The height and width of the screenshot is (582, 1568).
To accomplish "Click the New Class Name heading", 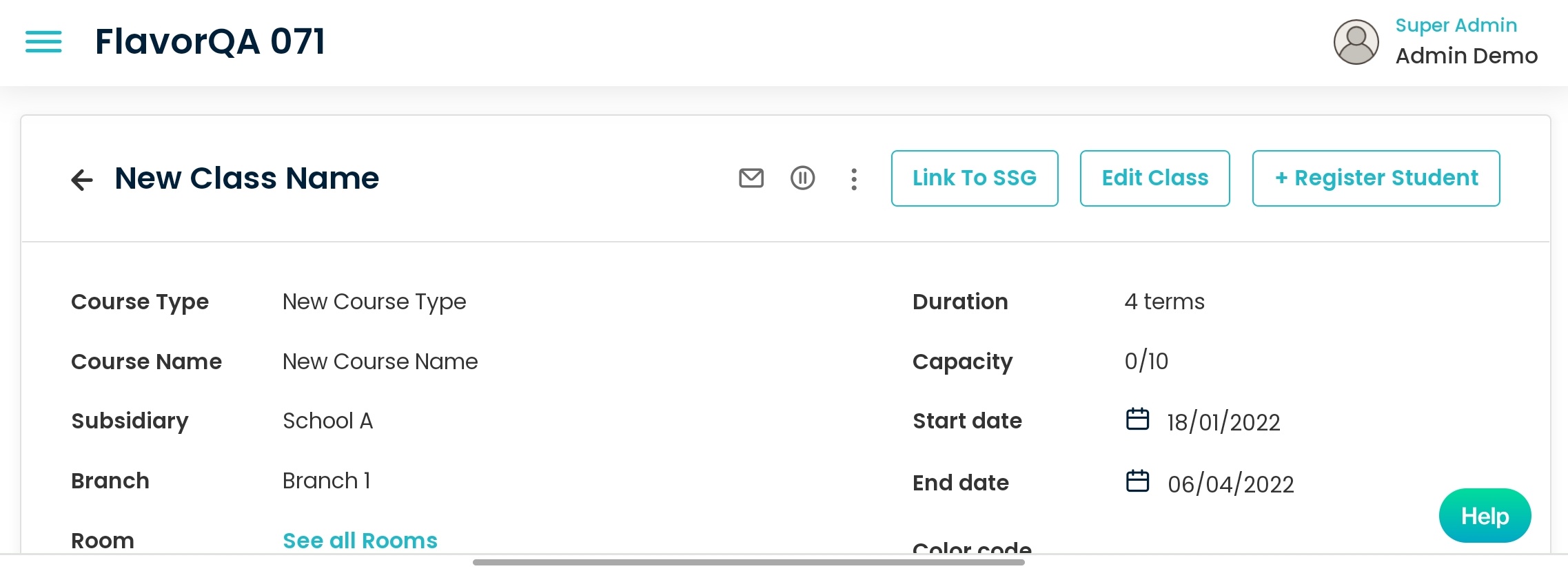I will (x=247, y=178).
